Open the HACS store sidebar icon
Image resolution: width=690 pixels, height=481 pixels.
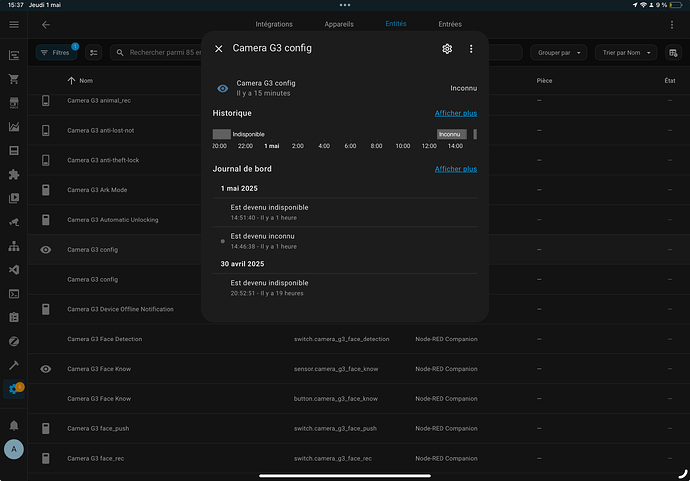14,103
